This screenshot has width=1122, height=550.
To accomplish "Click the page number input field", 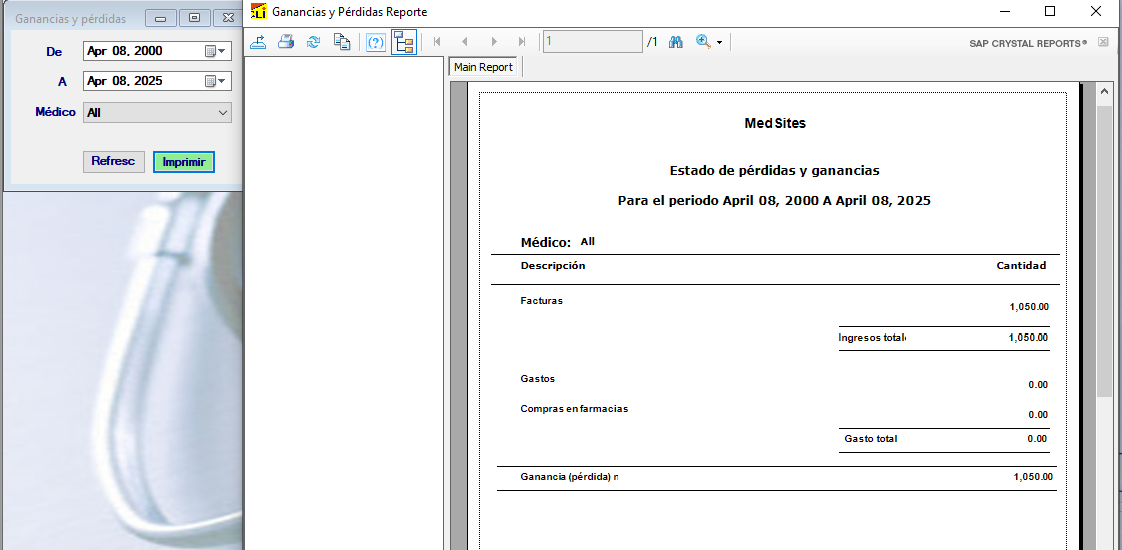I will (592, 42).
